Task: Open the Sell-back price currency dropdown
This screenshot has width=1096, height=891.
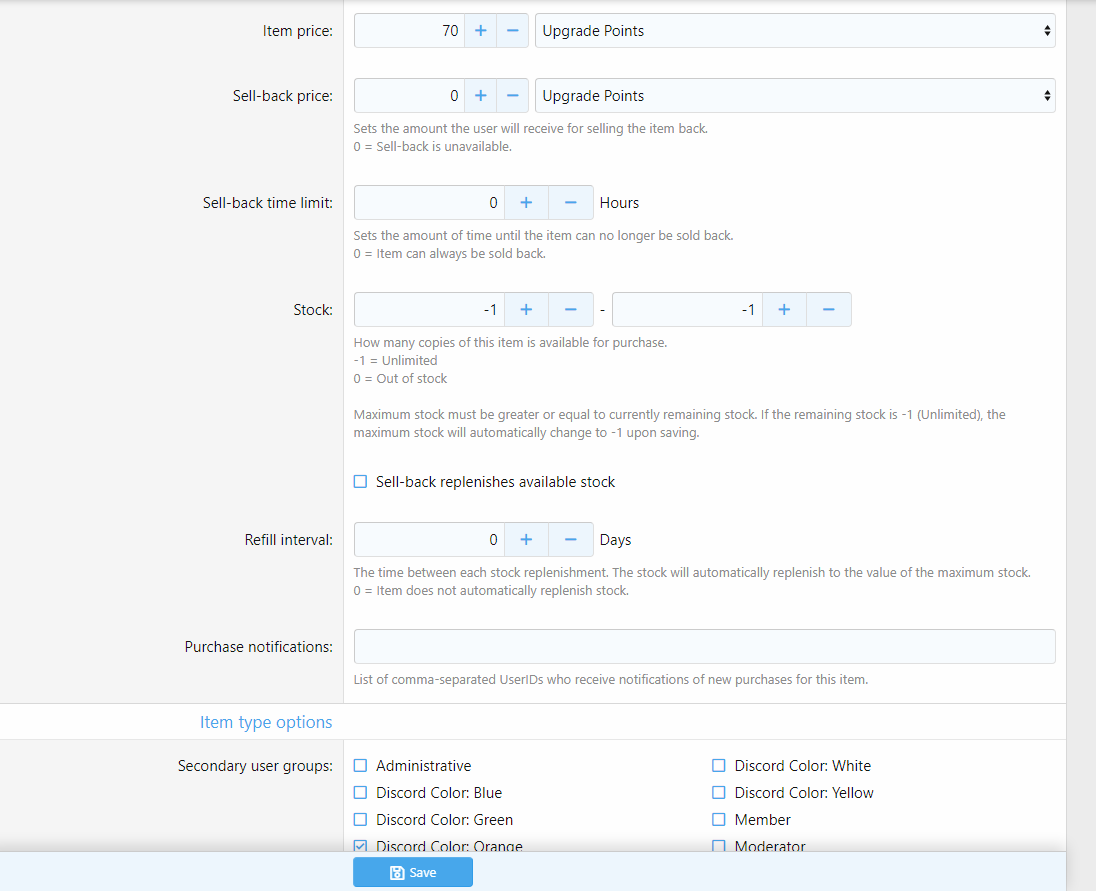Action: click(x=795, y=96)
